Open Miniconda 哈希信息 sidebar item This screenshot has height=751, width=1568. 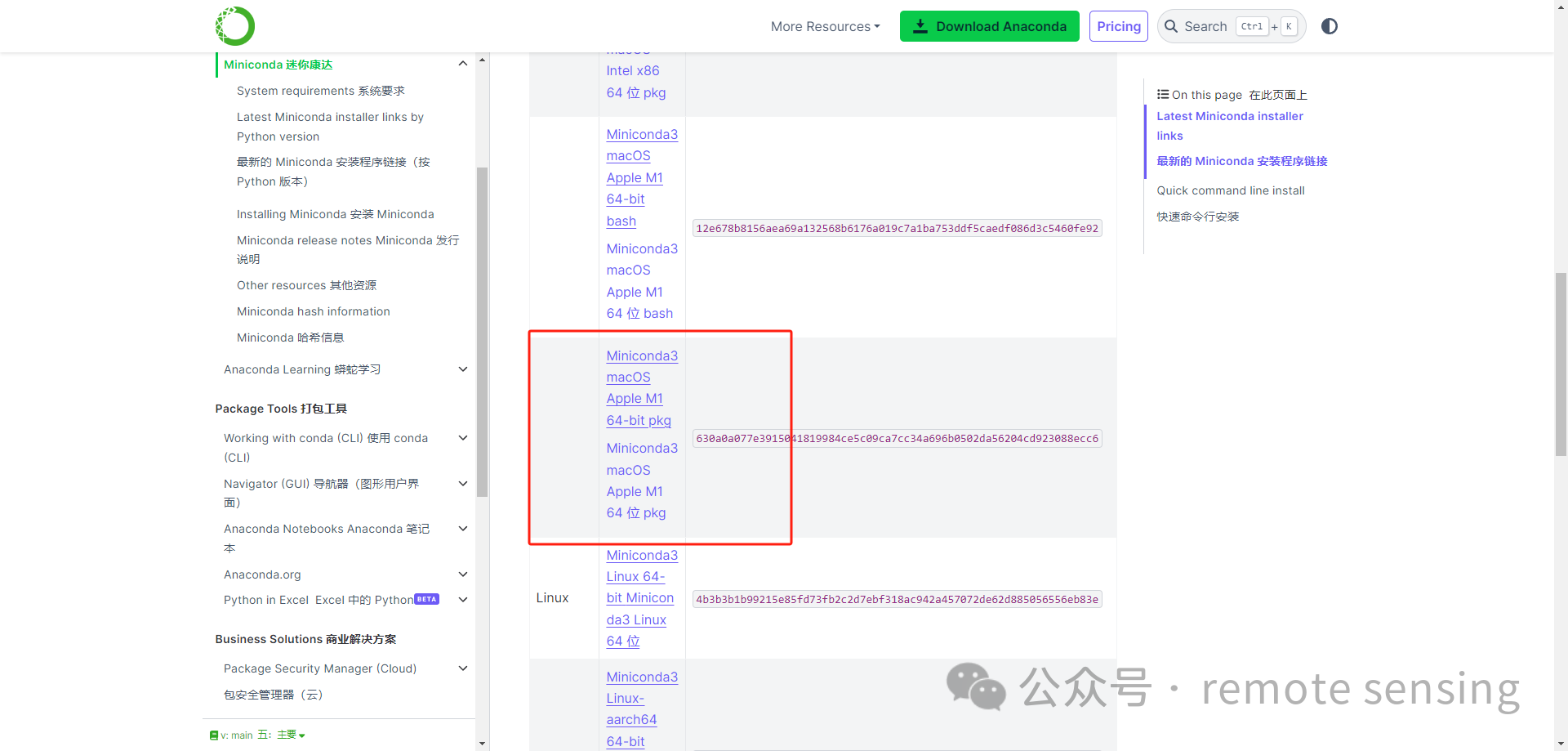pos(290,338)
